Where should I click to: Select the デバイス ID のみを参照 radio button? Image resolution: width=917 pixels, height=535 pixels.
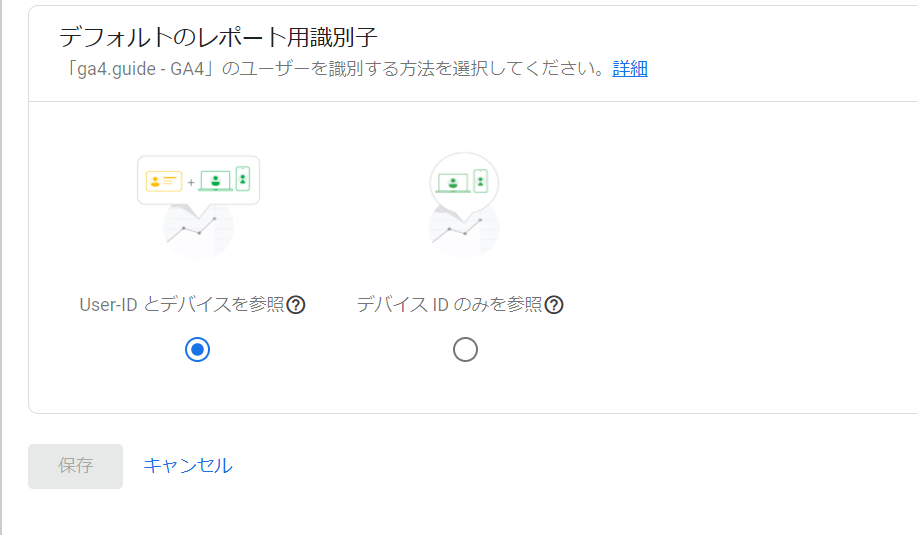(x=466, y=350)
